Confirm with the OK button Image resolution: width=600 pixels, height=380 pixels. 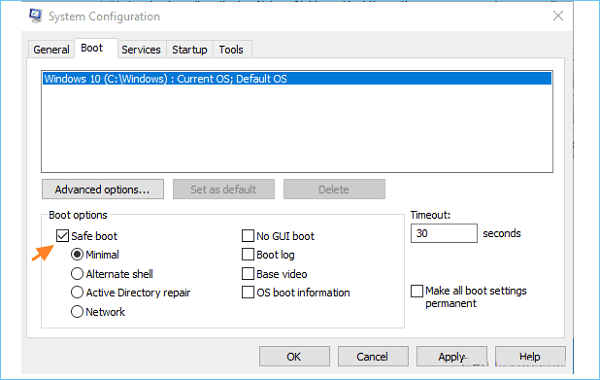(294, 357)
